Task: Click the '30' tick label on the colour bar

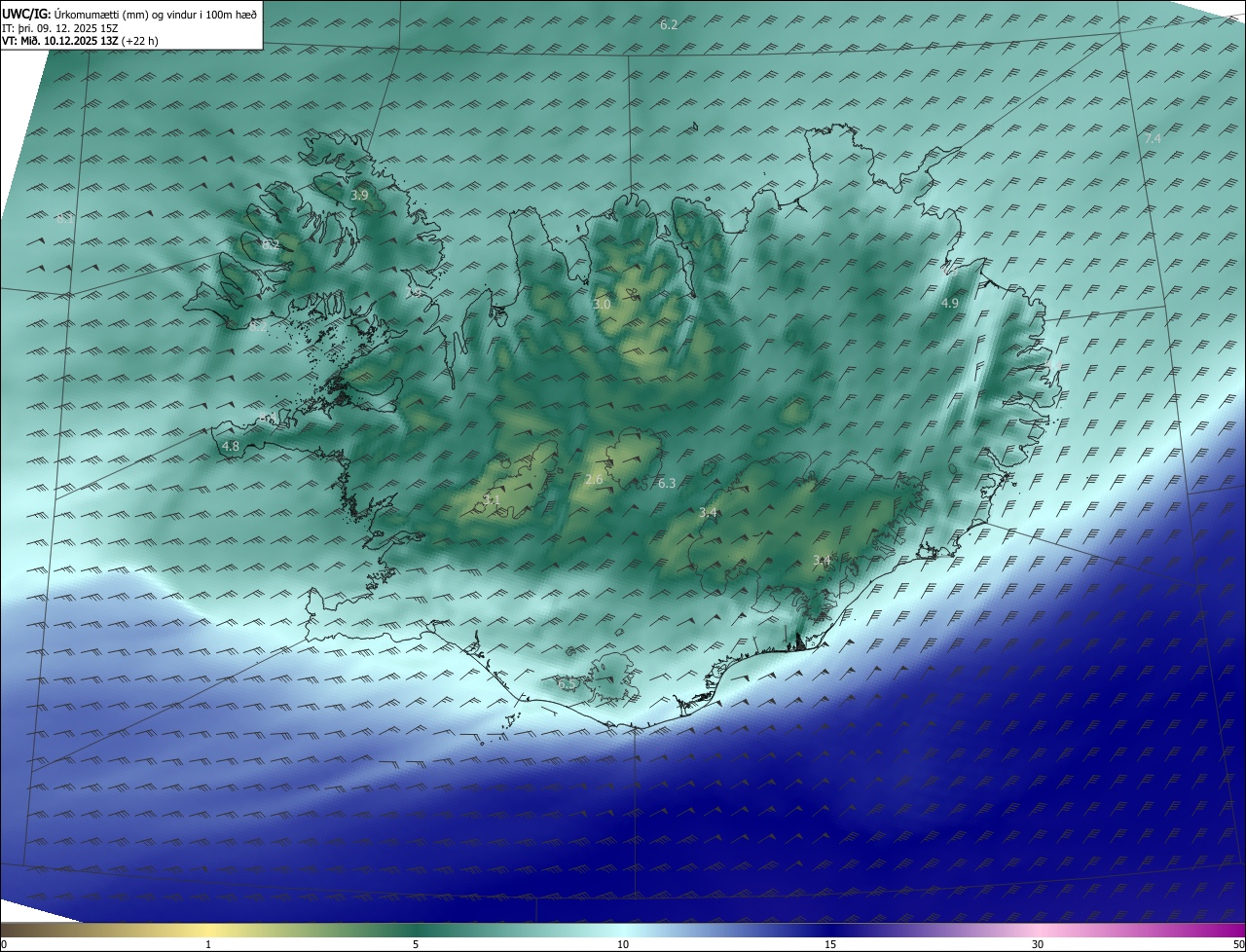Action: coord(1038,944)
